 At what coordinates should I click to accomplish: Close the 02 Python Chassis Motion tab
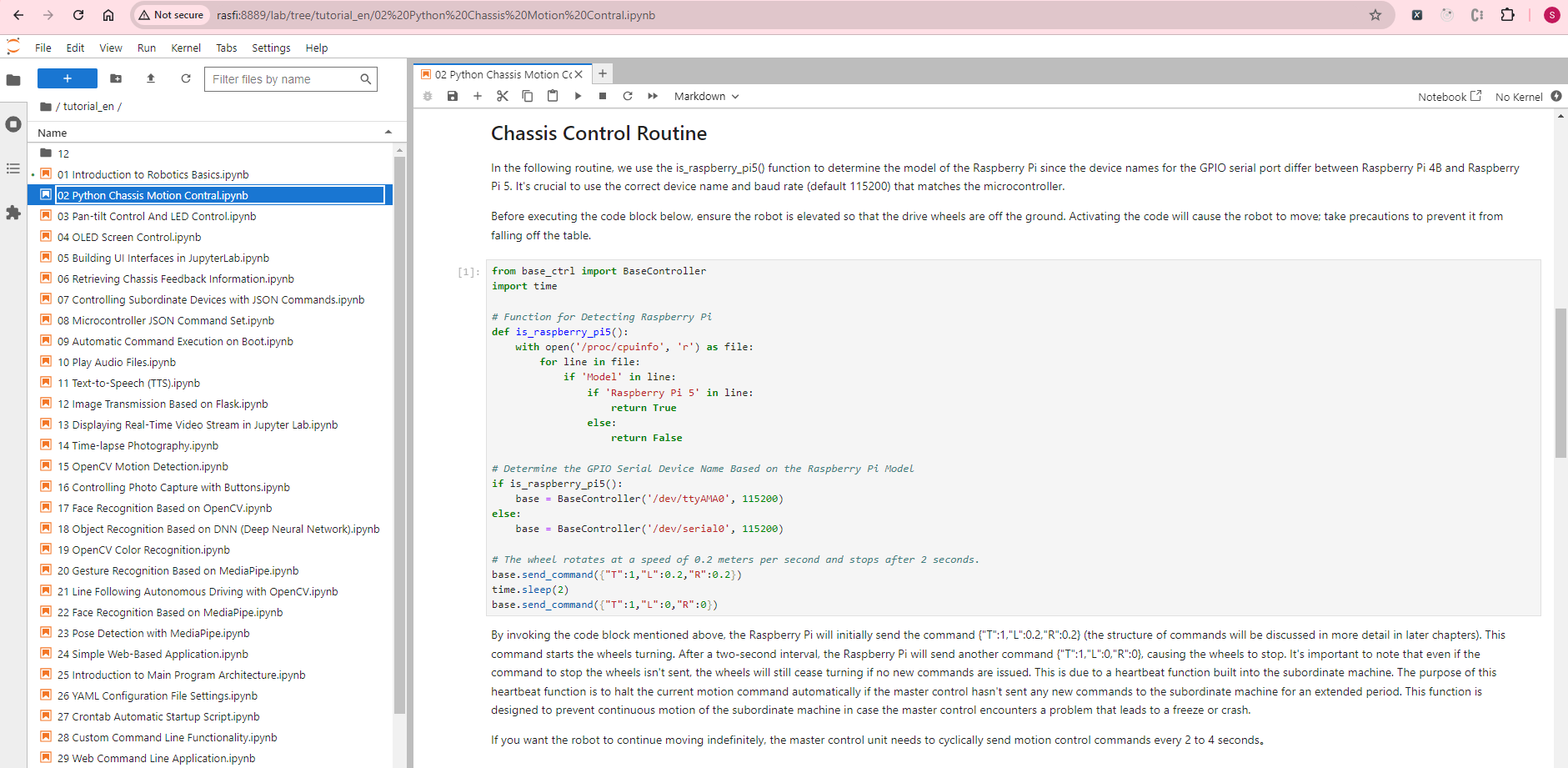[x=579, y=74]
